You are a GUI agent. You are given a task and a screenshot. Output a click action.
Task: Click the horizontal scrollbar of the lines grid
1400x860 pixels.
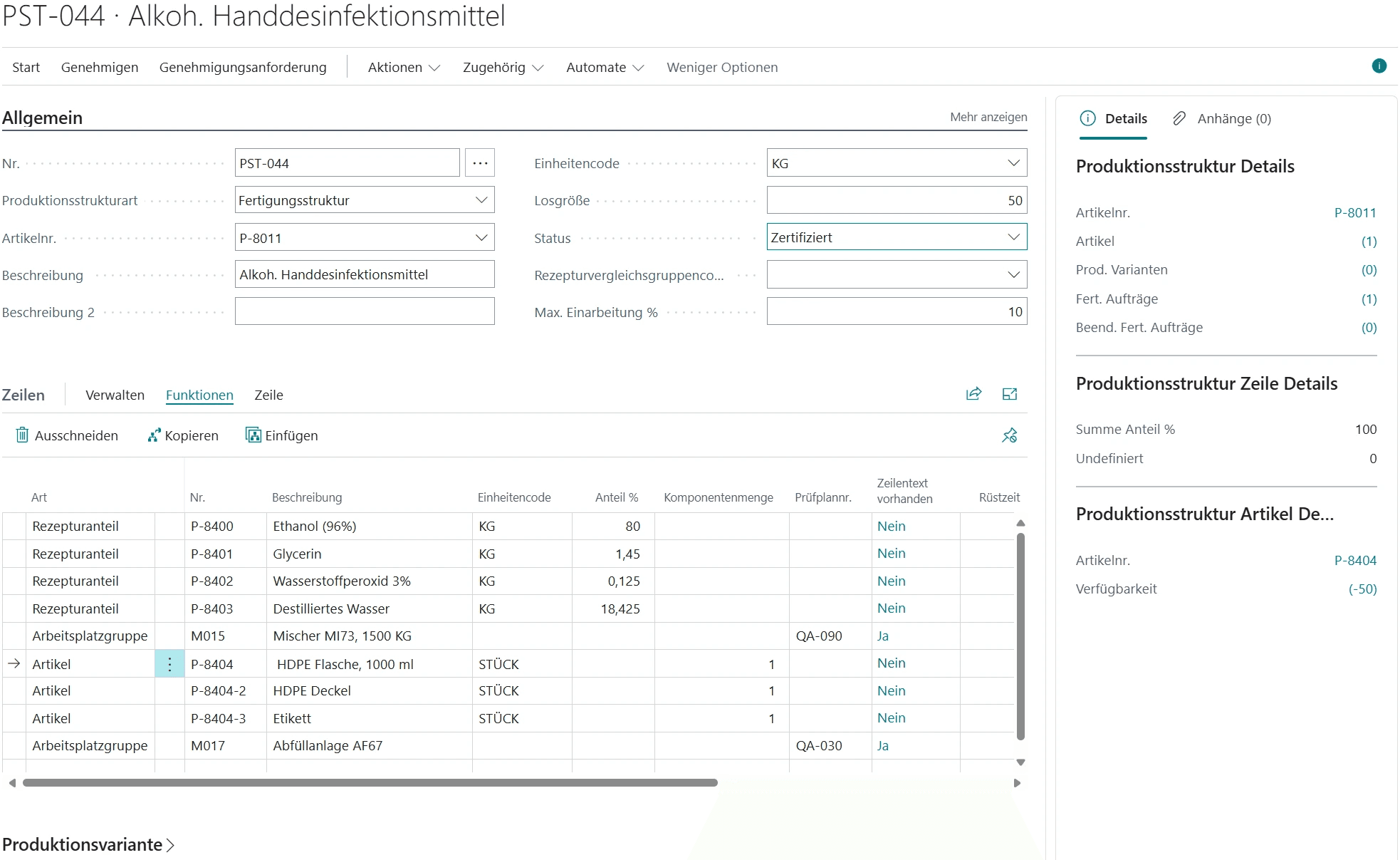pos(370,782)
